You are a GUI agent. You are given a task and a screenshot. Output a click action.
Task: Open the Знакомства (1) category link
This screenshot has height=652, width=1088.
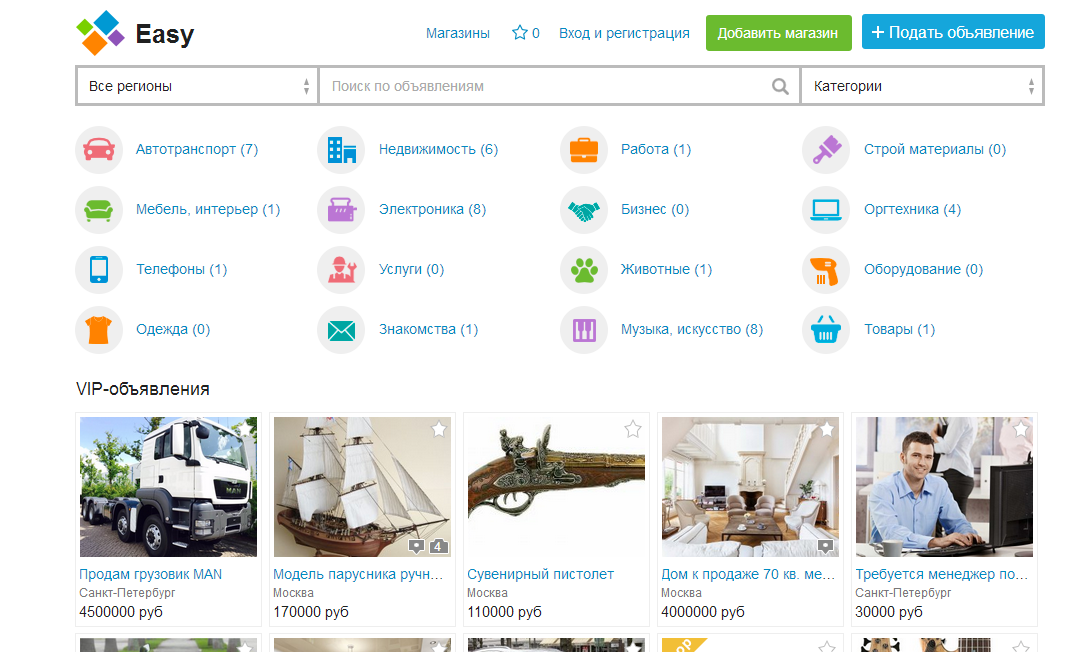click(428, 329)
